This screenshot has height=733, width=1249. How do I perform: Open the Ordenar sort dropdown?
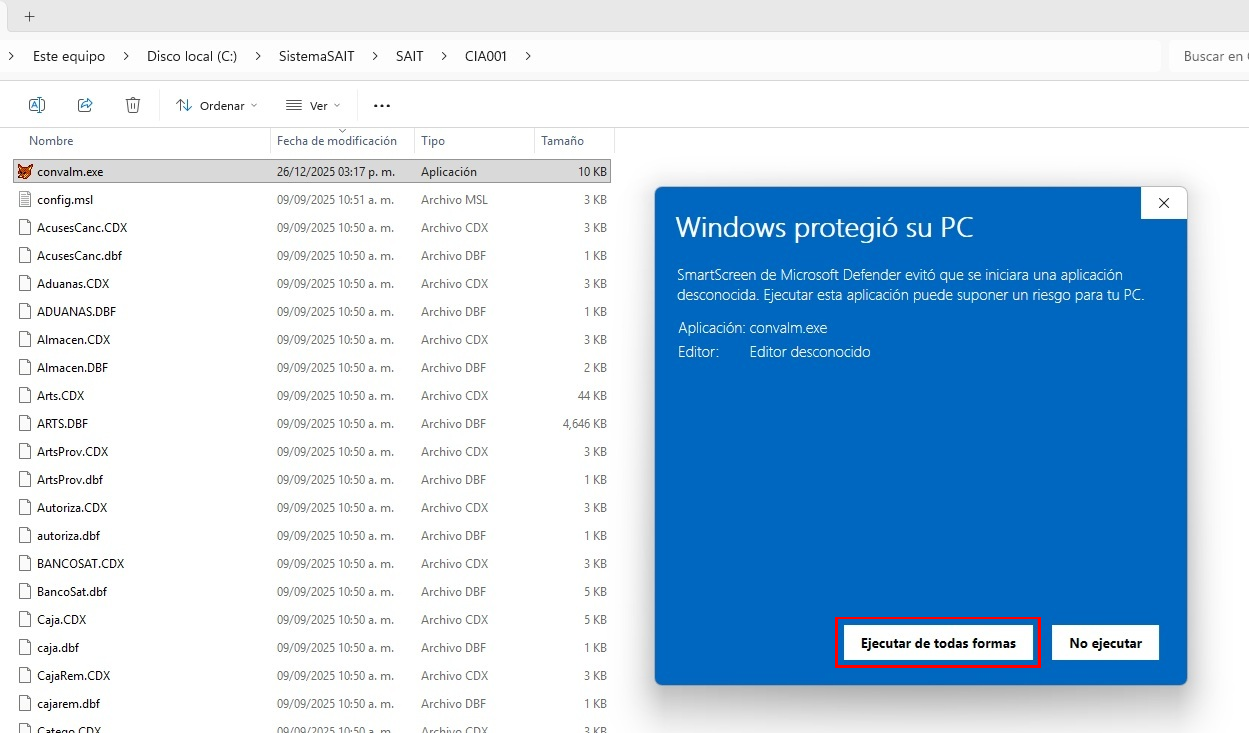click(216, 105)
